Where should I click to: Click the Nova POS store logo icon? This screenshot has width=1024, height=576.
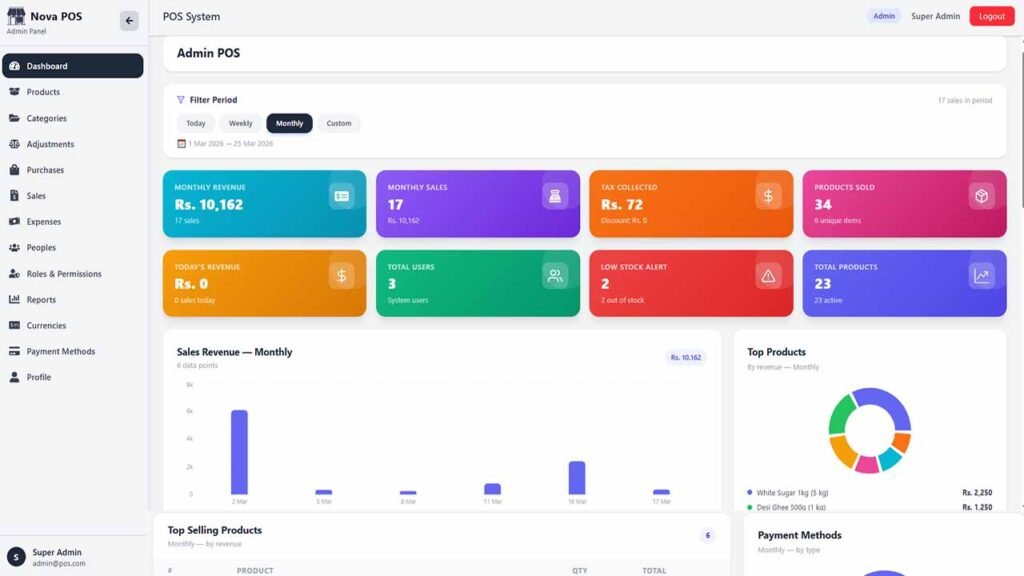[x=16, y=16]
